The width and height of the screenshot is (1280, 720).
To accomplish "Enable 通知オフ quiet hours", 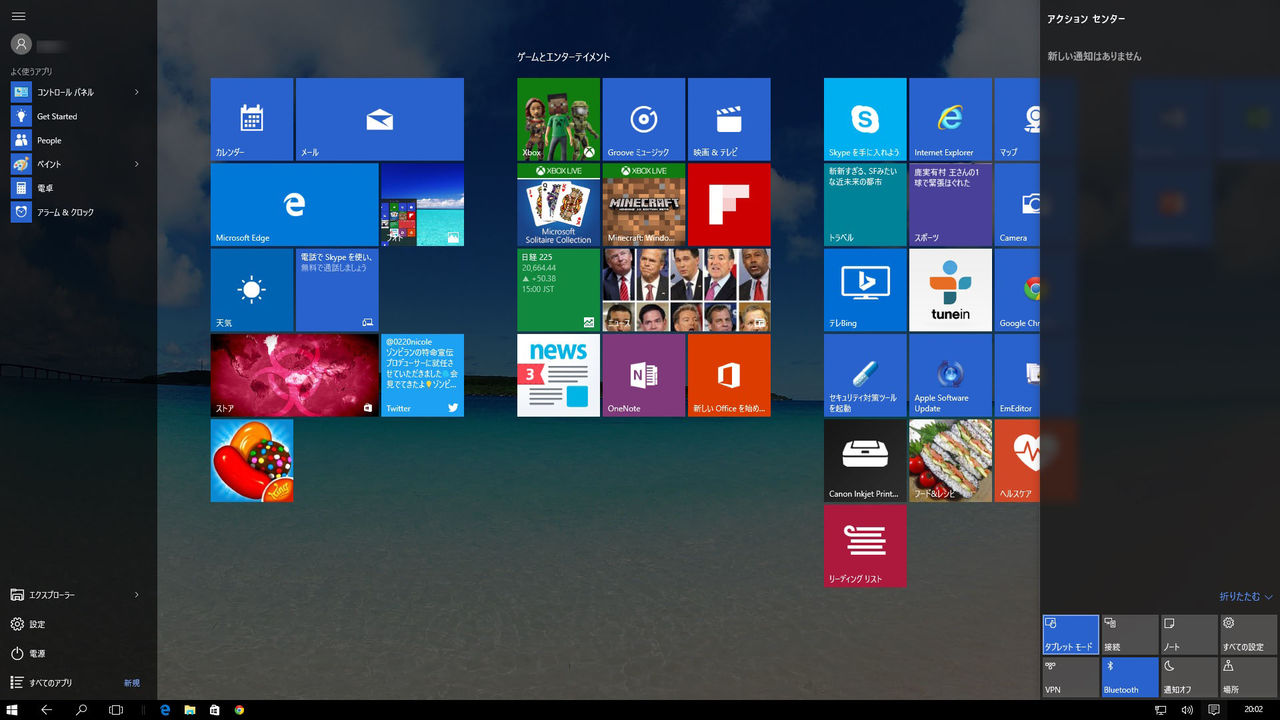I will tap(1188, 677).
